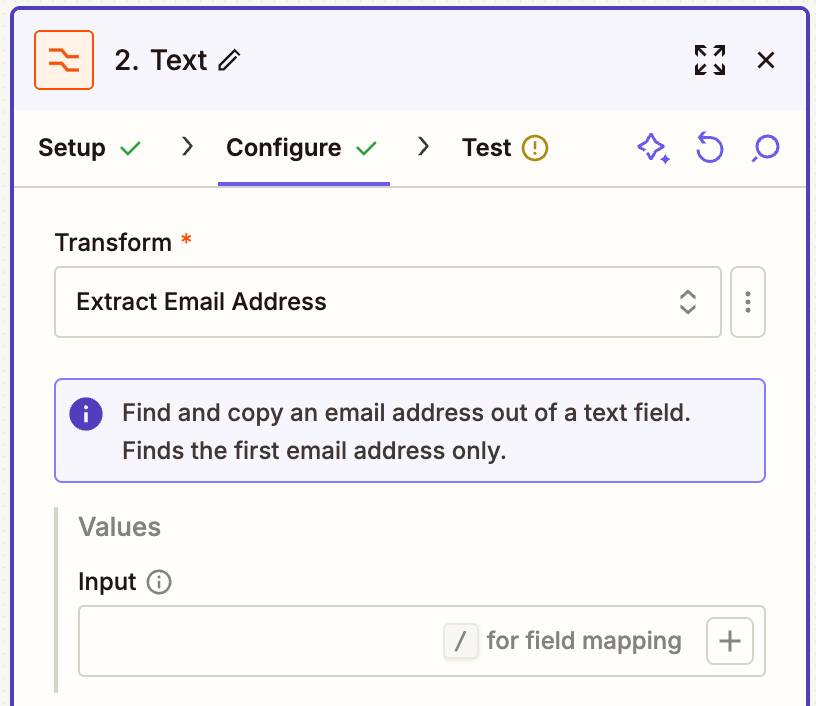Click the plus button in the Input field
This screenshot has width=816, height=706.
click(x=730, y=641)
